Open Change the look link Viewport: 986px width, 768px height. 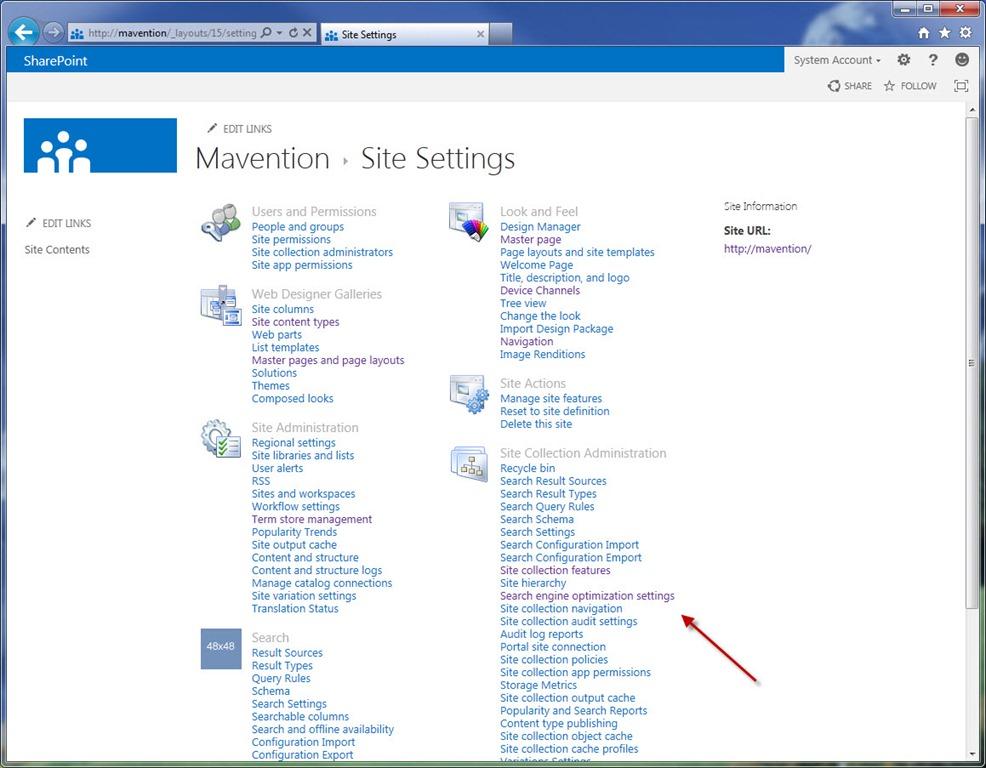(540, 316)
